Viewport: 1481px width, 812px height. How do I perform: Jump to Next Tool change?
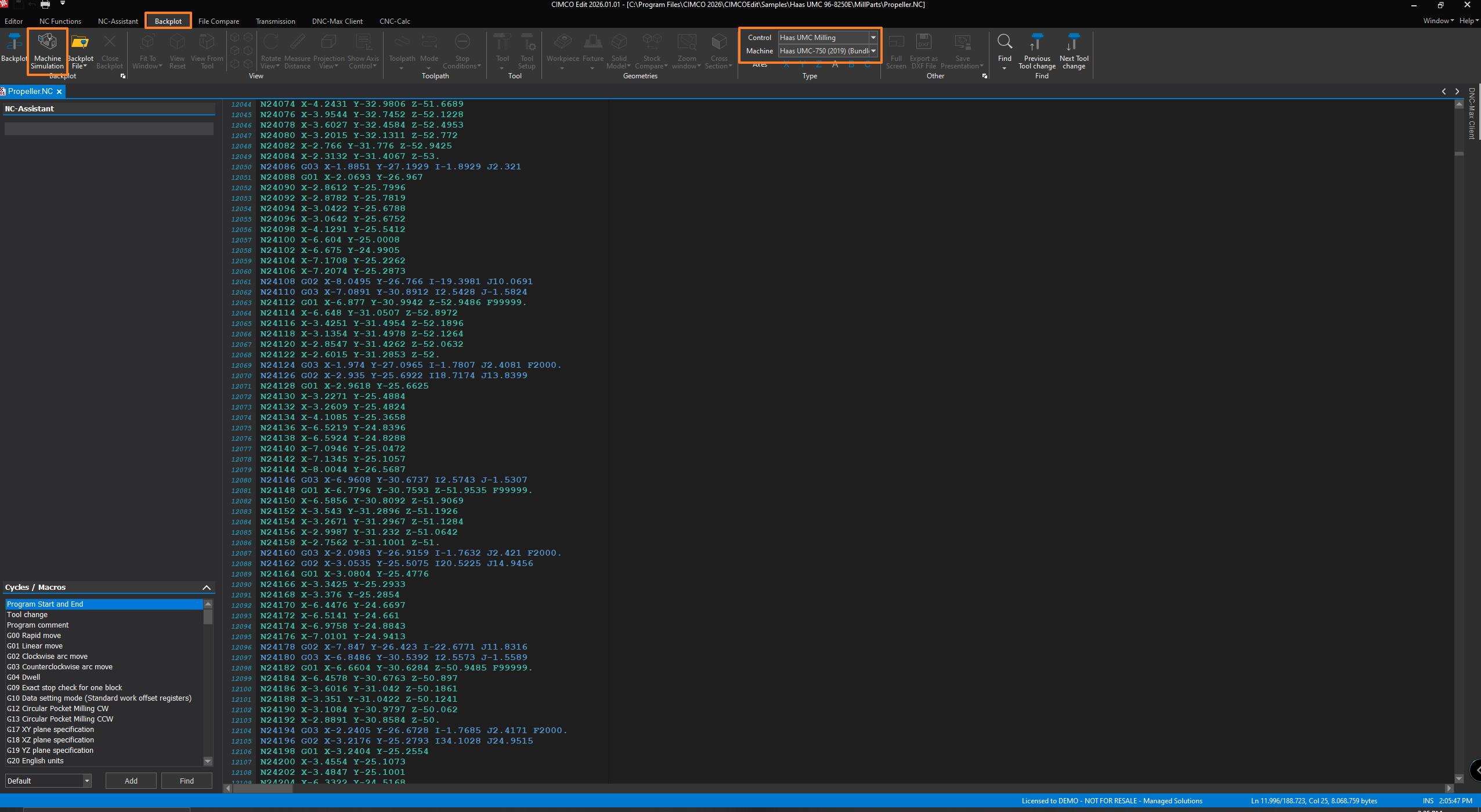click(1074, 50)
